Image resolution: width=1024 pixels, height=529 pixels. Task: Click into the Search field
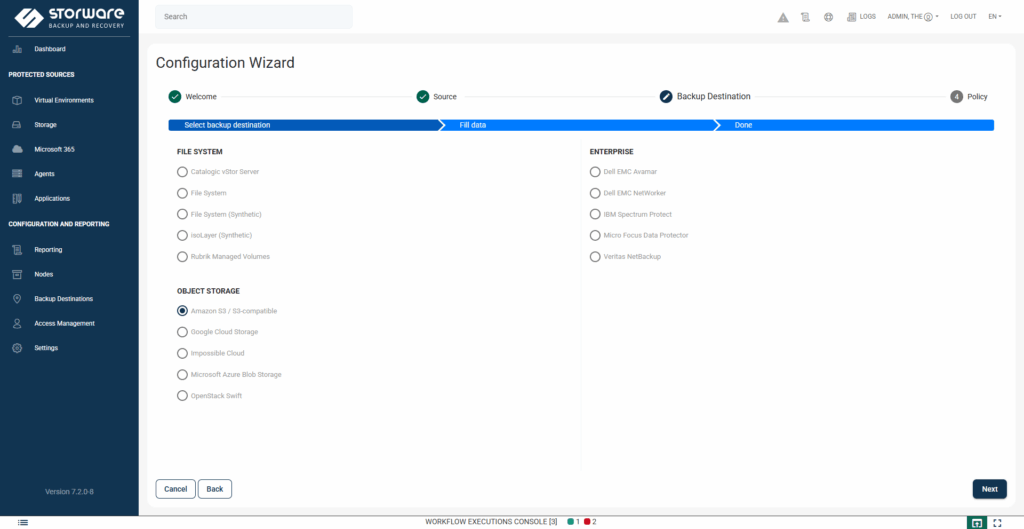tap(254, 17)
